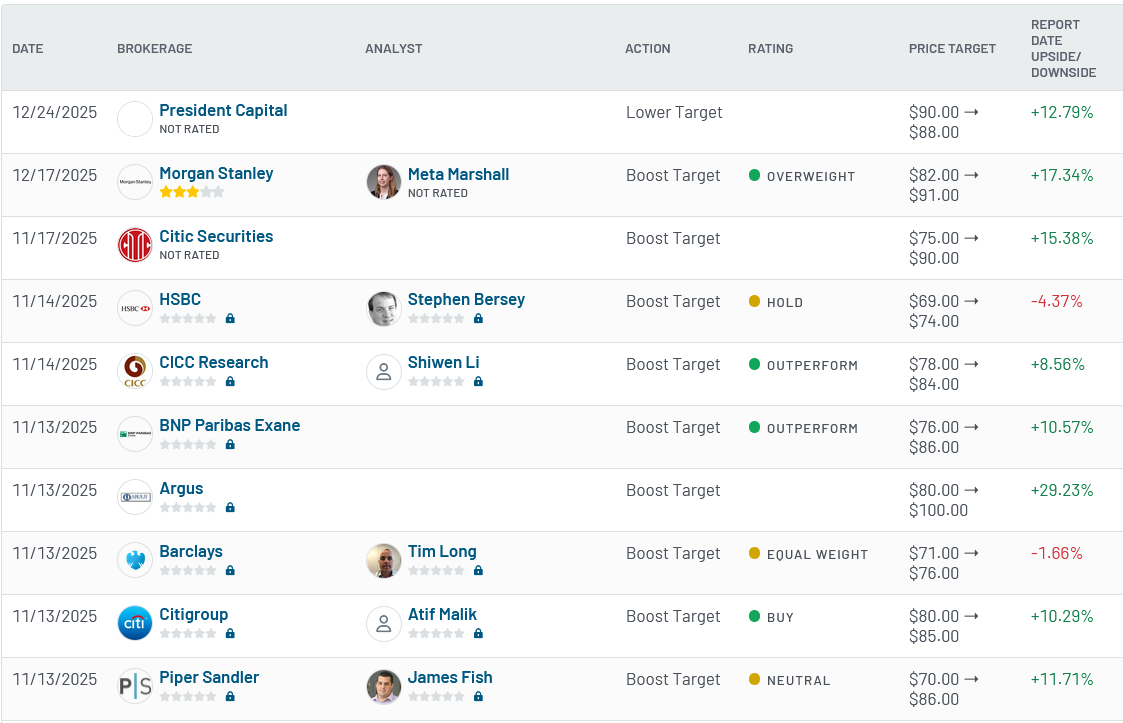Click the Barclays eagle logo
This screenshot has height=723, width=1123.
135,560
